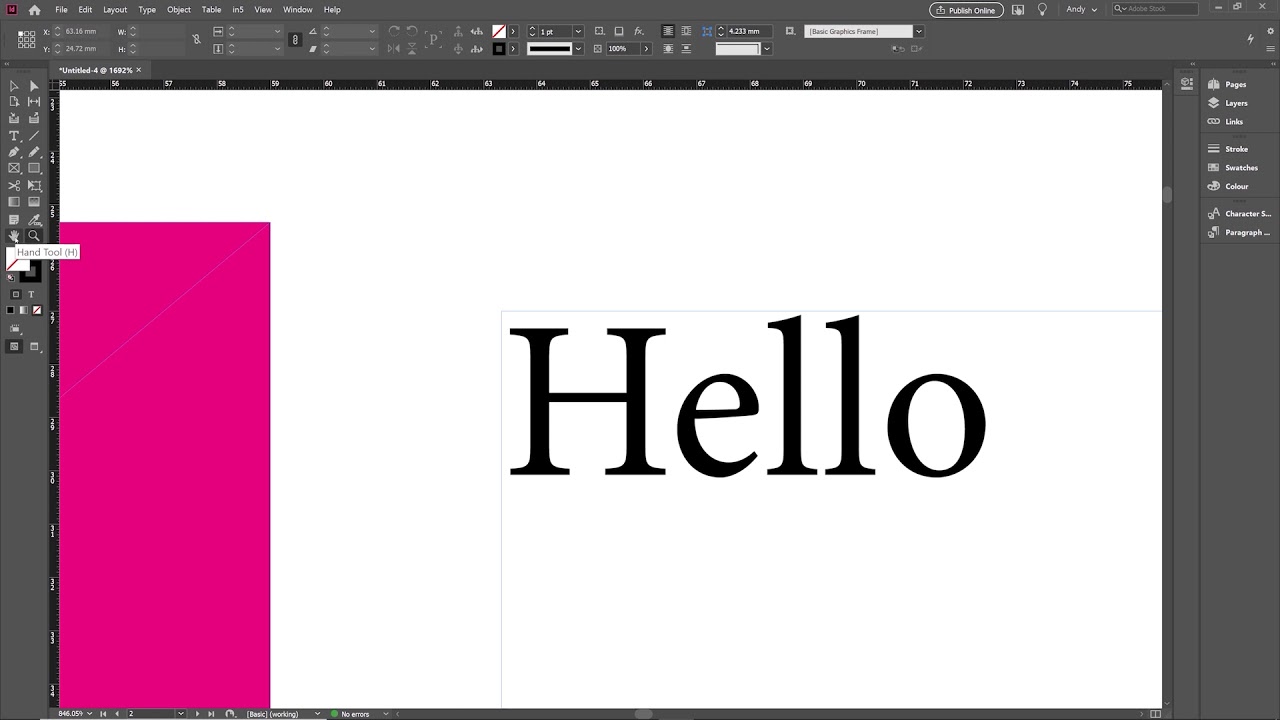Toggle Normal view mode in toolbox
1280x720 pixels.
tap(14, 346)
